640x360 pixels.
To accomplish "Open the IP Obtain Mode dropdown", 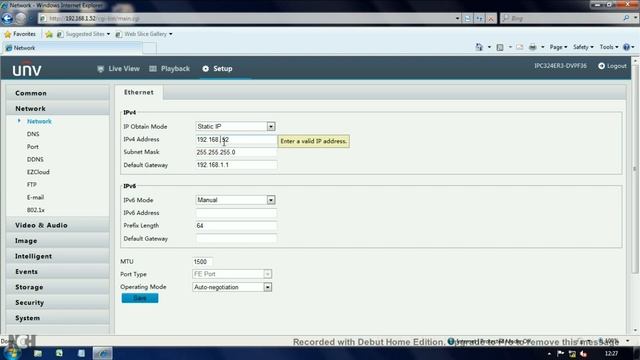I will click(235, 127).
